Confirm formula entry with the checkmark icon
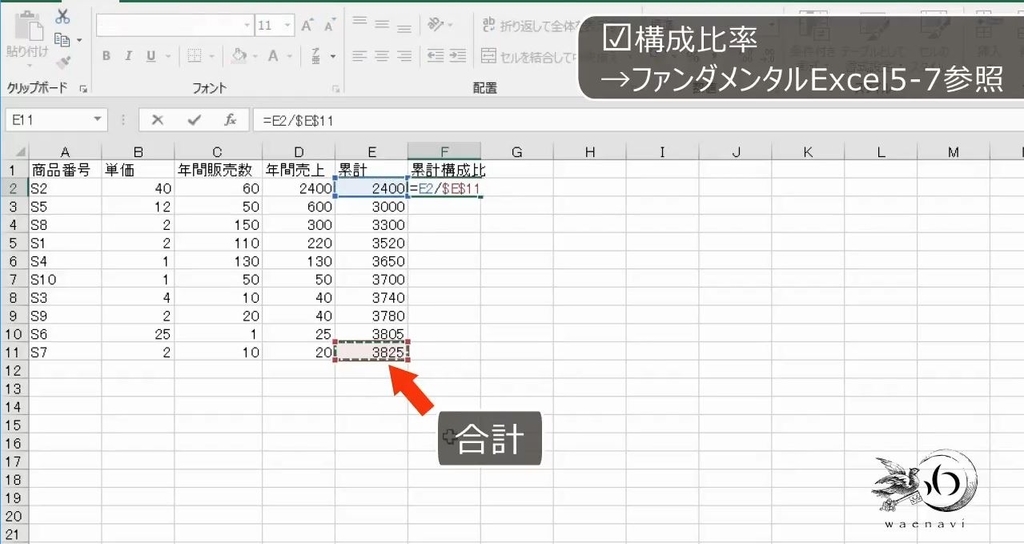 click(x=193, y=120)
